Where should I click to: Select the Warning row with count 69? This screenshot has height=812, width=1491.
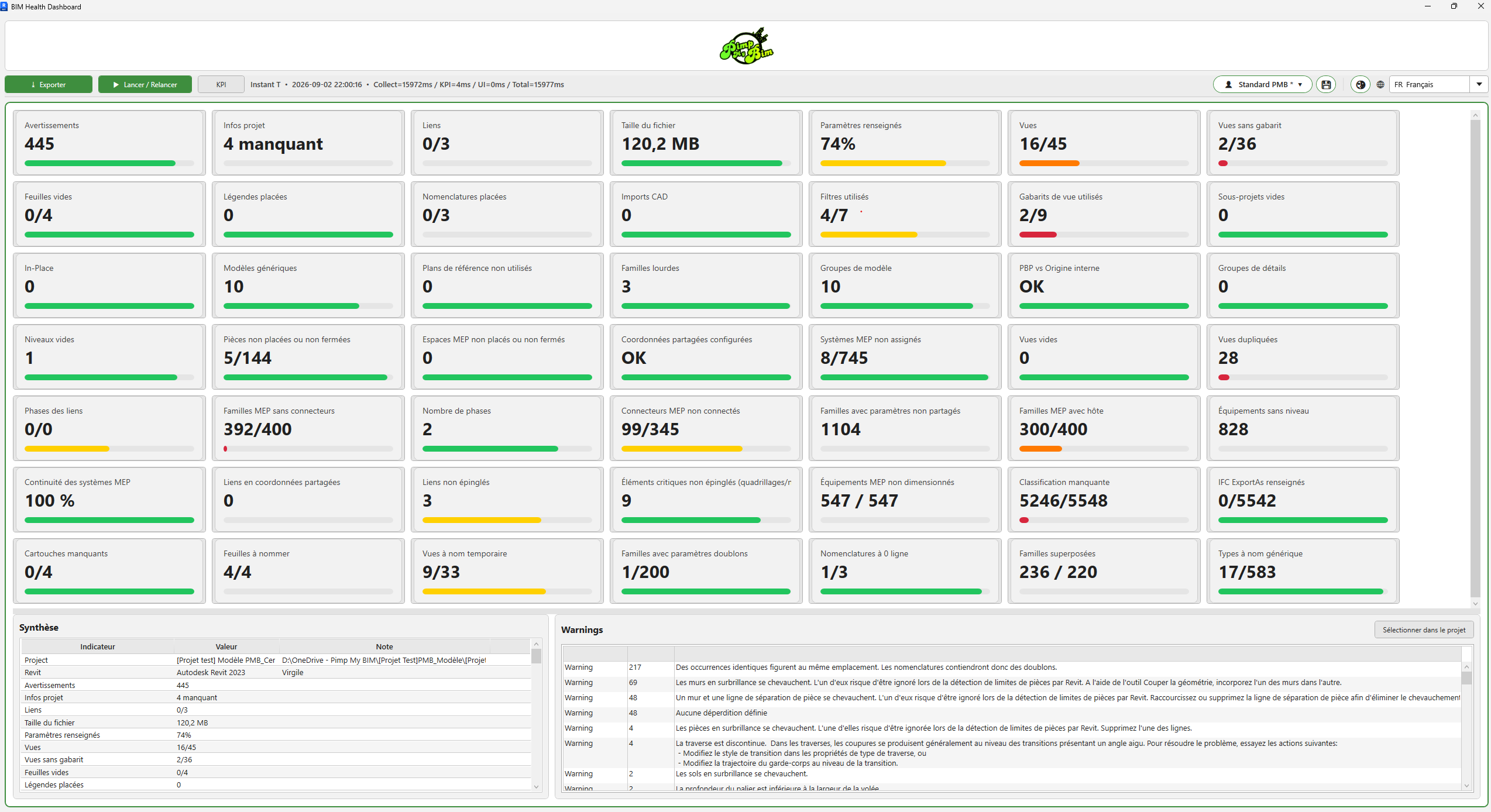click(x=1011, y=683)
